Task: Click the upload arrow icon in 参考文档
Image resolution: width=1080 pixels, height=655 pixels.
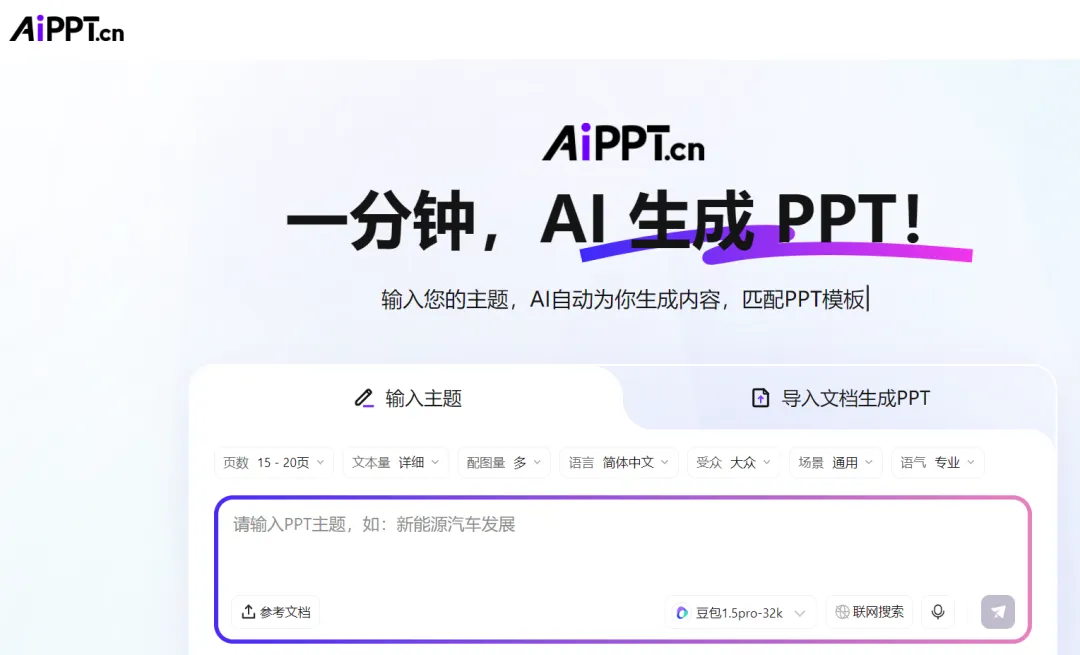Action: pos(248,612)
